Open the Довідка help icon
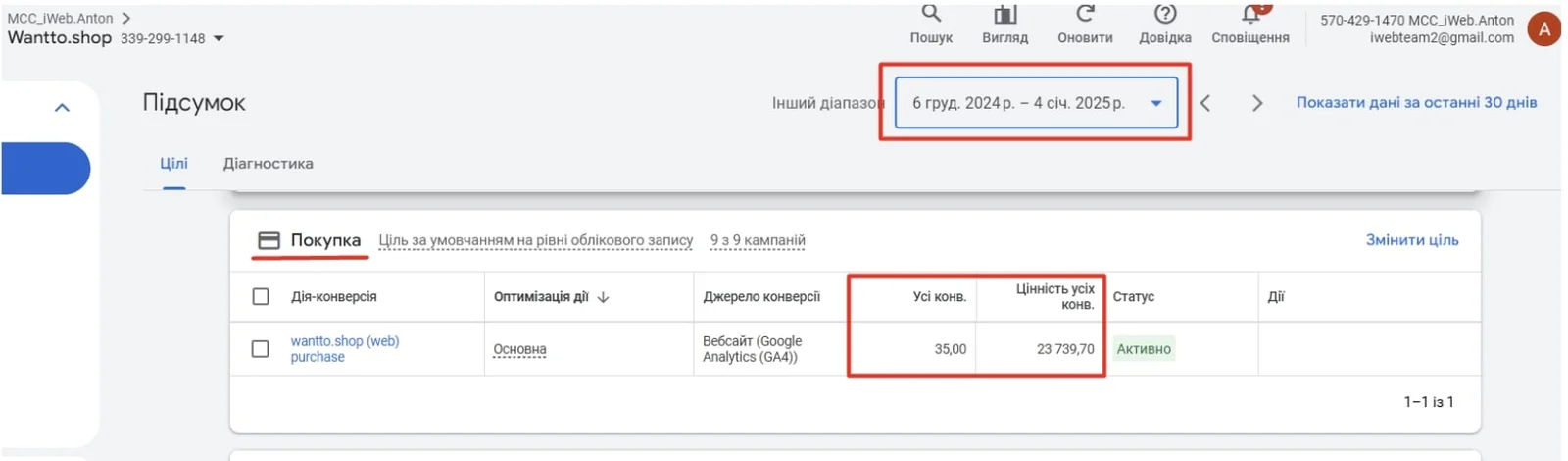The width and height of the screenshot is (1568, 461). 1164,14
